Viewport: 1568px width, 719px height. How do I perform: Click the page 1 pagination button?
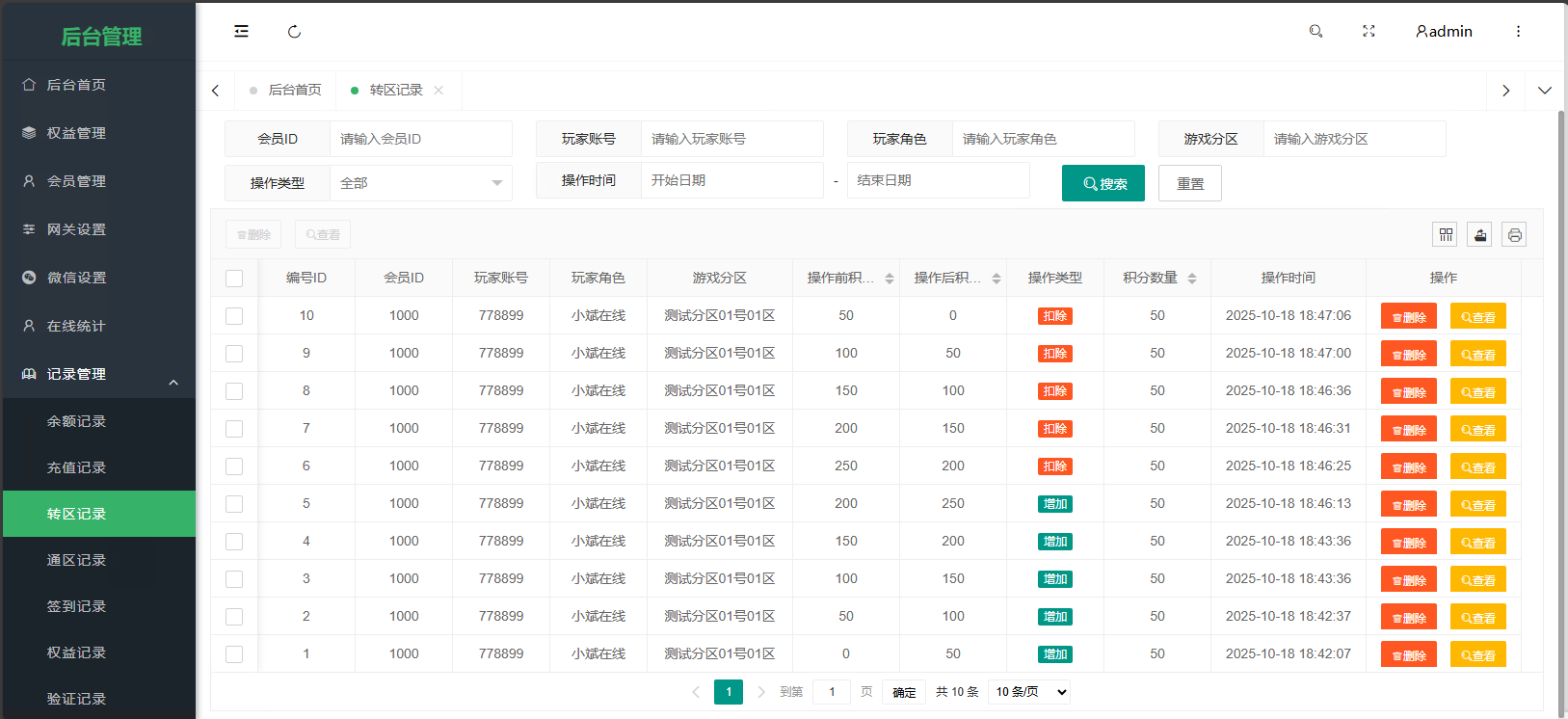(729, 692)
